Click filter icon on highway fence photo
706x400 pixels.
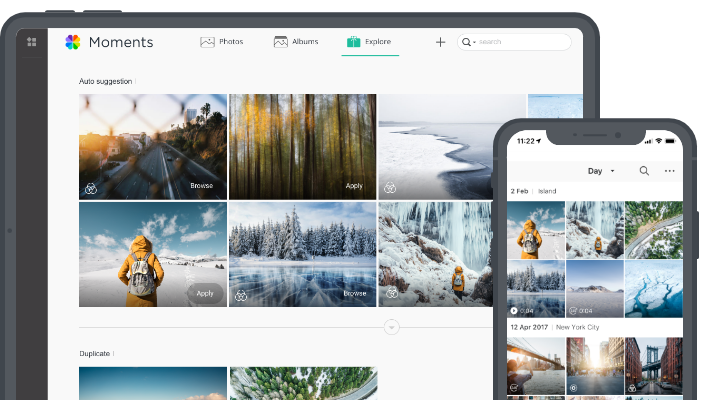(90, 187)
